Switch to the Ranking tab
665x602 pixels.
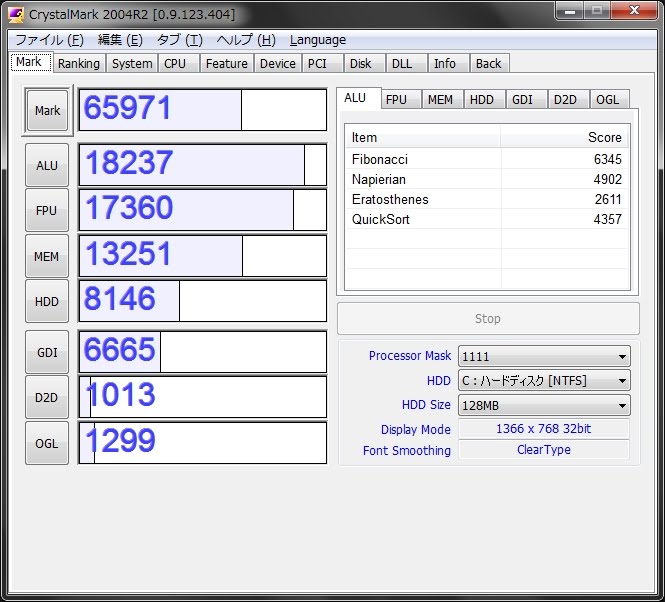click(79, 64)
